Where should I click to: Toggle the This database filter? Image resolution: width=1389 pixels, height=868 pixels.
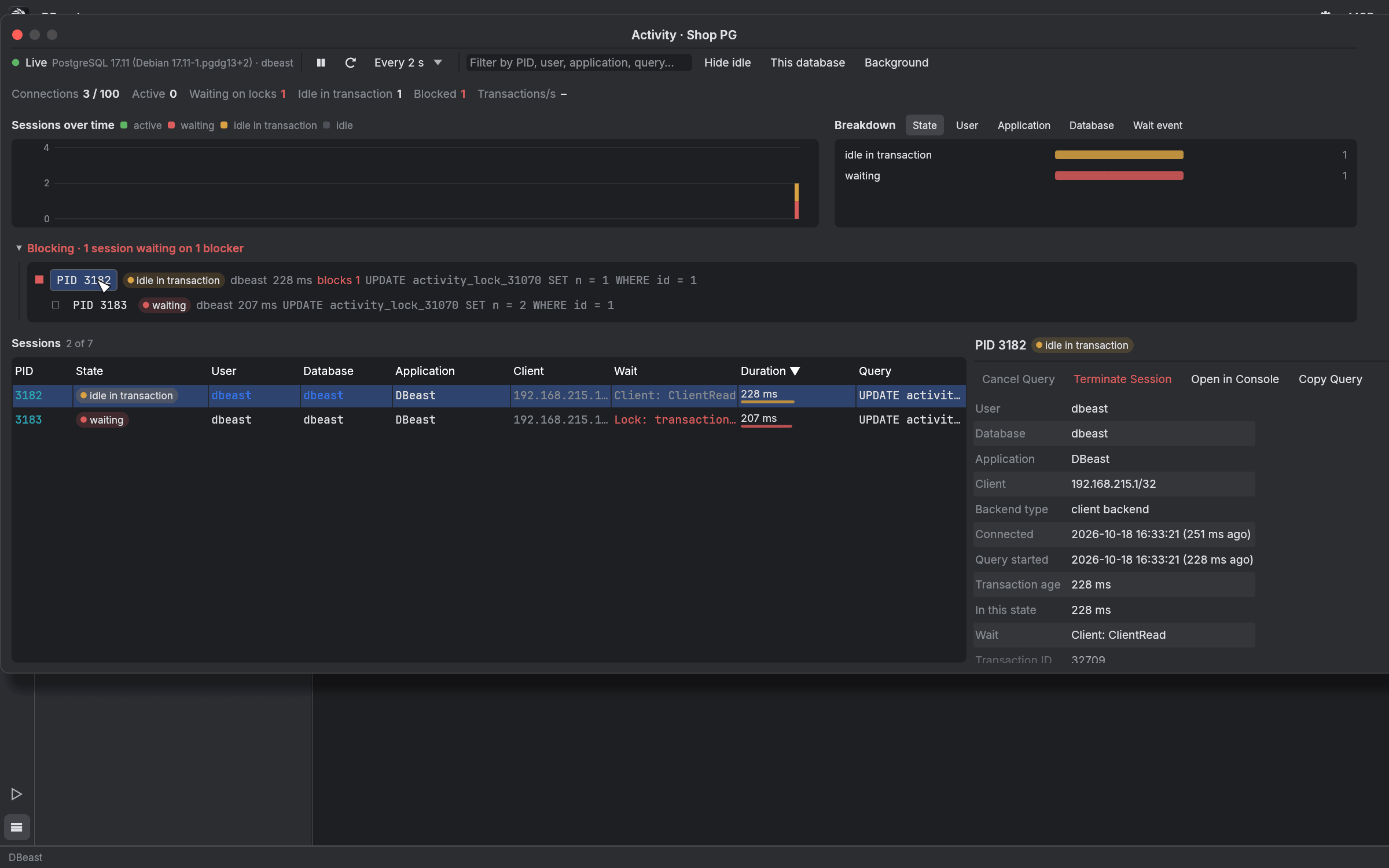click(807, 62)
